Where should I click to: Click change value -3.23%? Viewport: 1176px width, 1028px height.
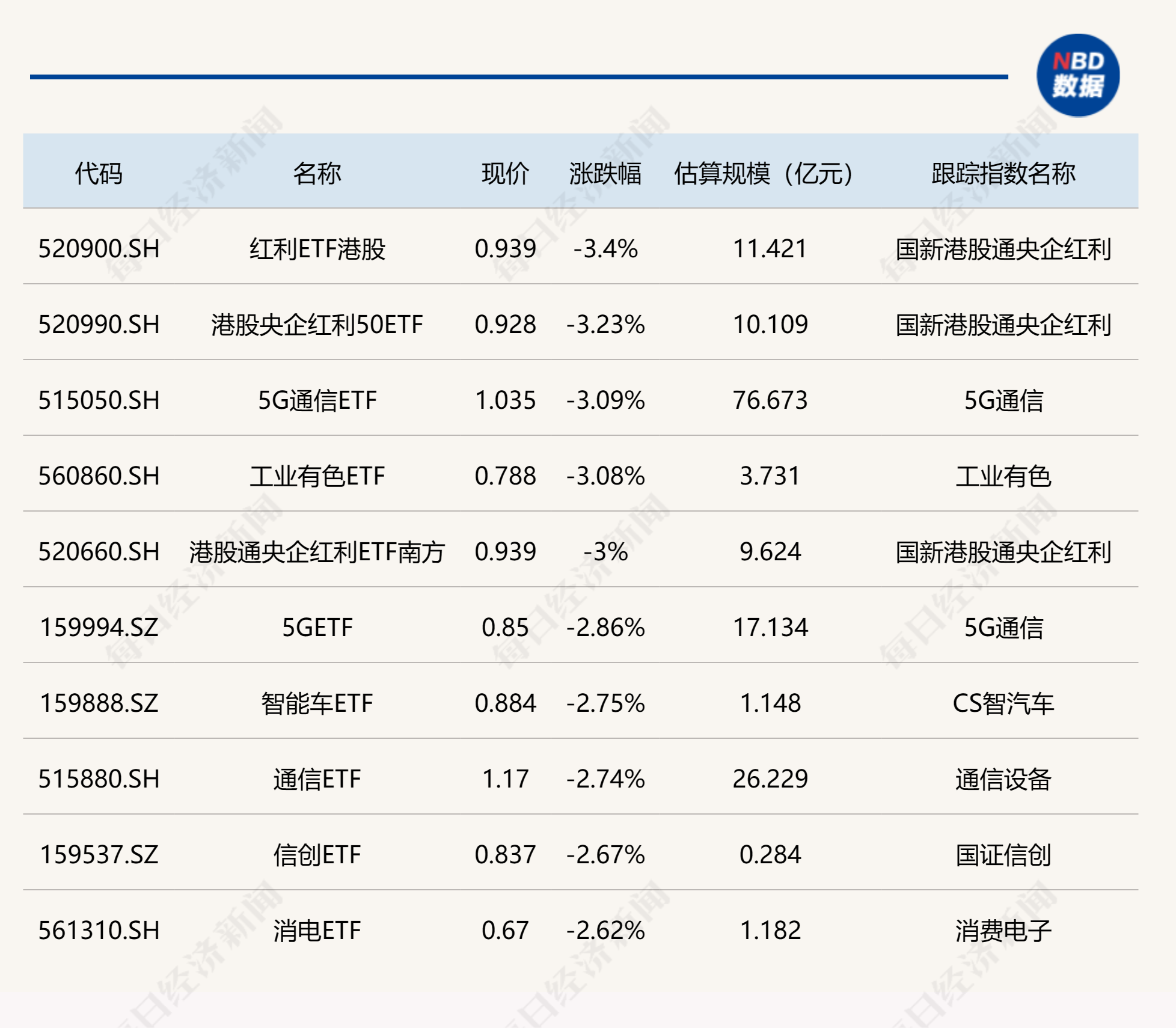pos(605,325)
